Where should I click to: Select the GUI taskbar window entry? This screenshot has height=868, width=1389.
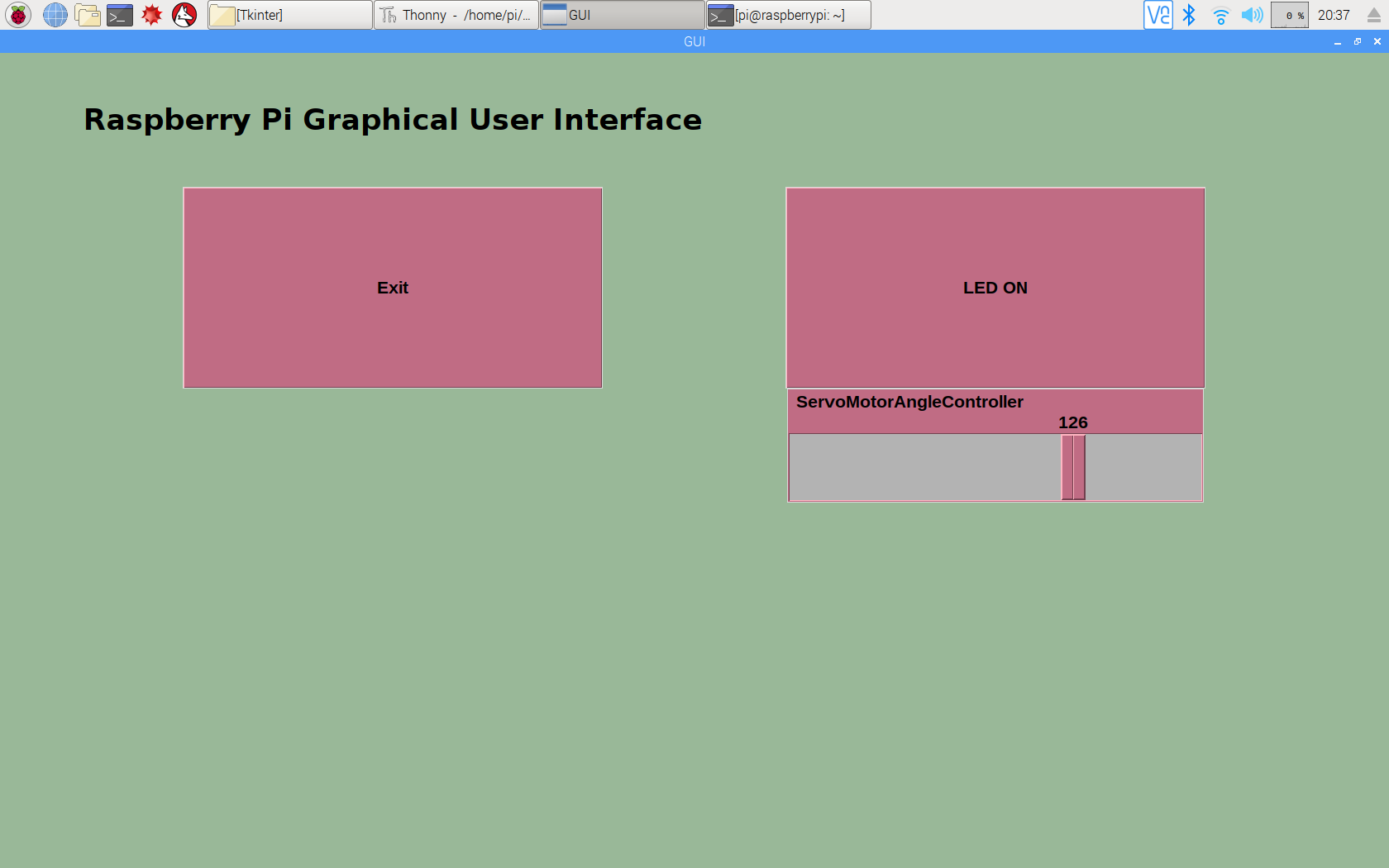[623, 15]
